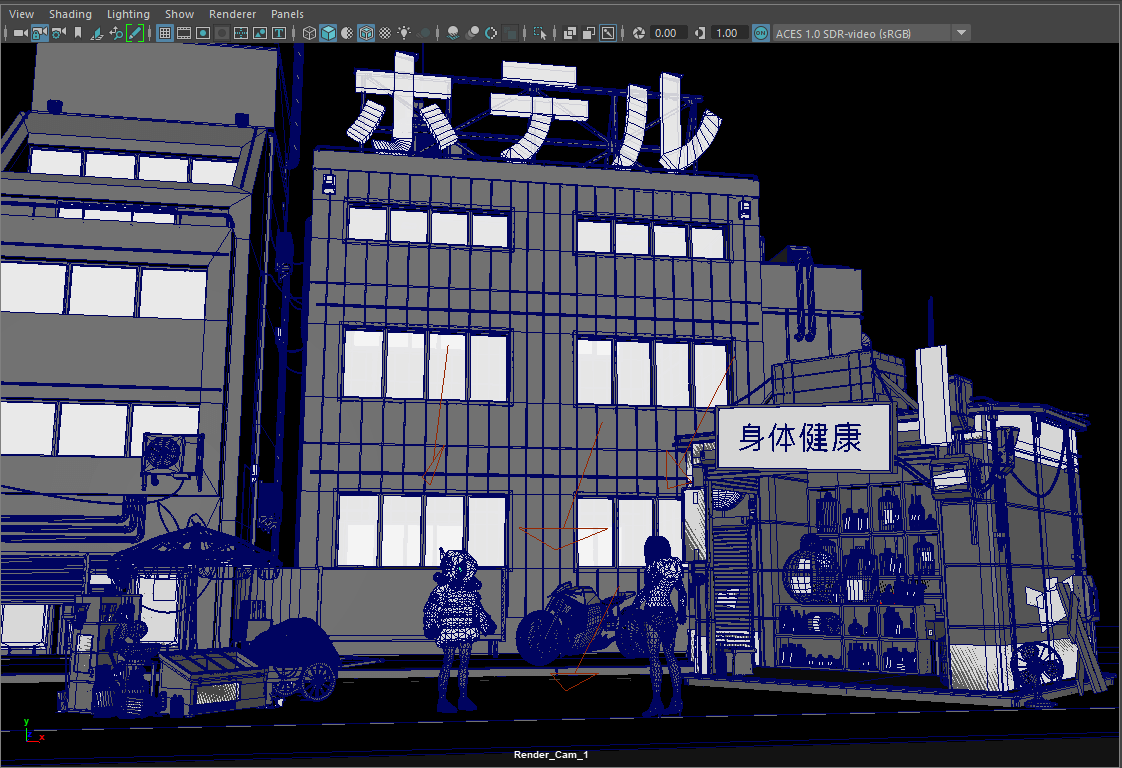
Task: Click the 2D Pan/Zoom icon
Action: tap(116, 33)
